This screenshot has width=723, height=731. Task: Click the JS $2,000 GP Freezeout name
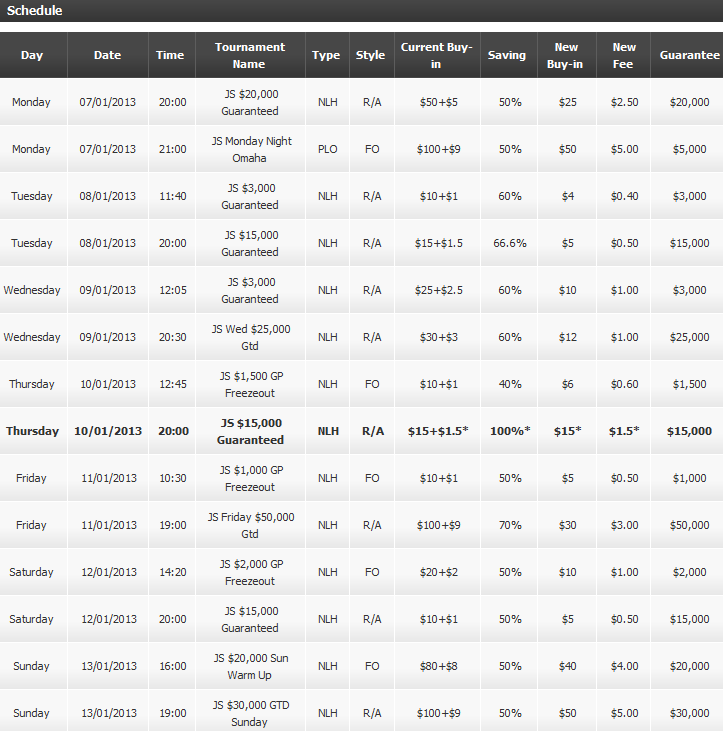[250, 572]
